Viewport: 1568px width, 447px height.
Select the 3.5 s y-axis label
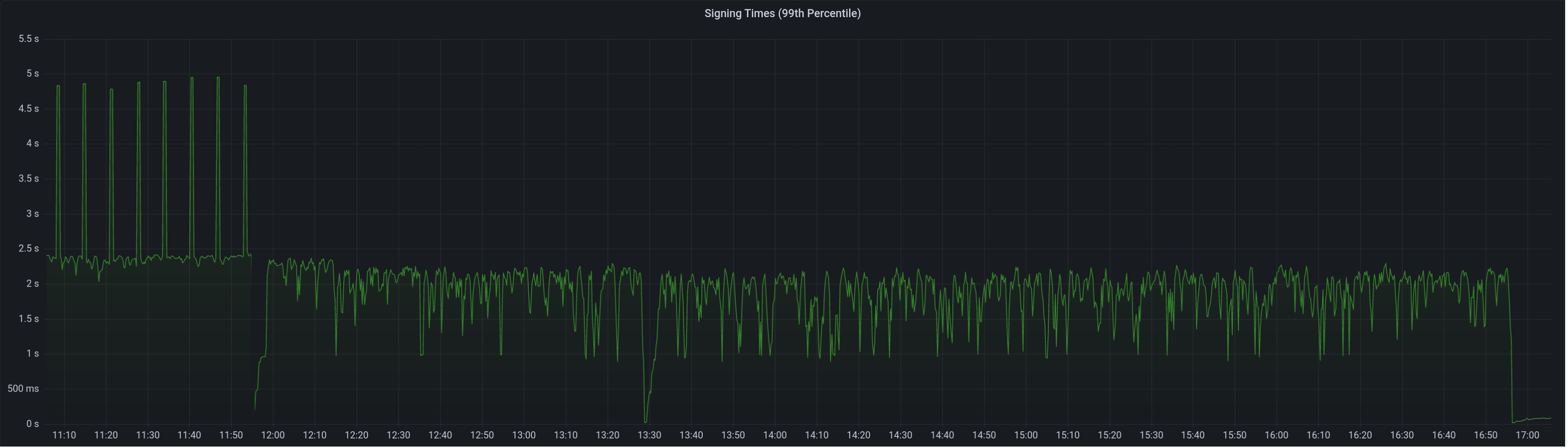pos(29,179)
